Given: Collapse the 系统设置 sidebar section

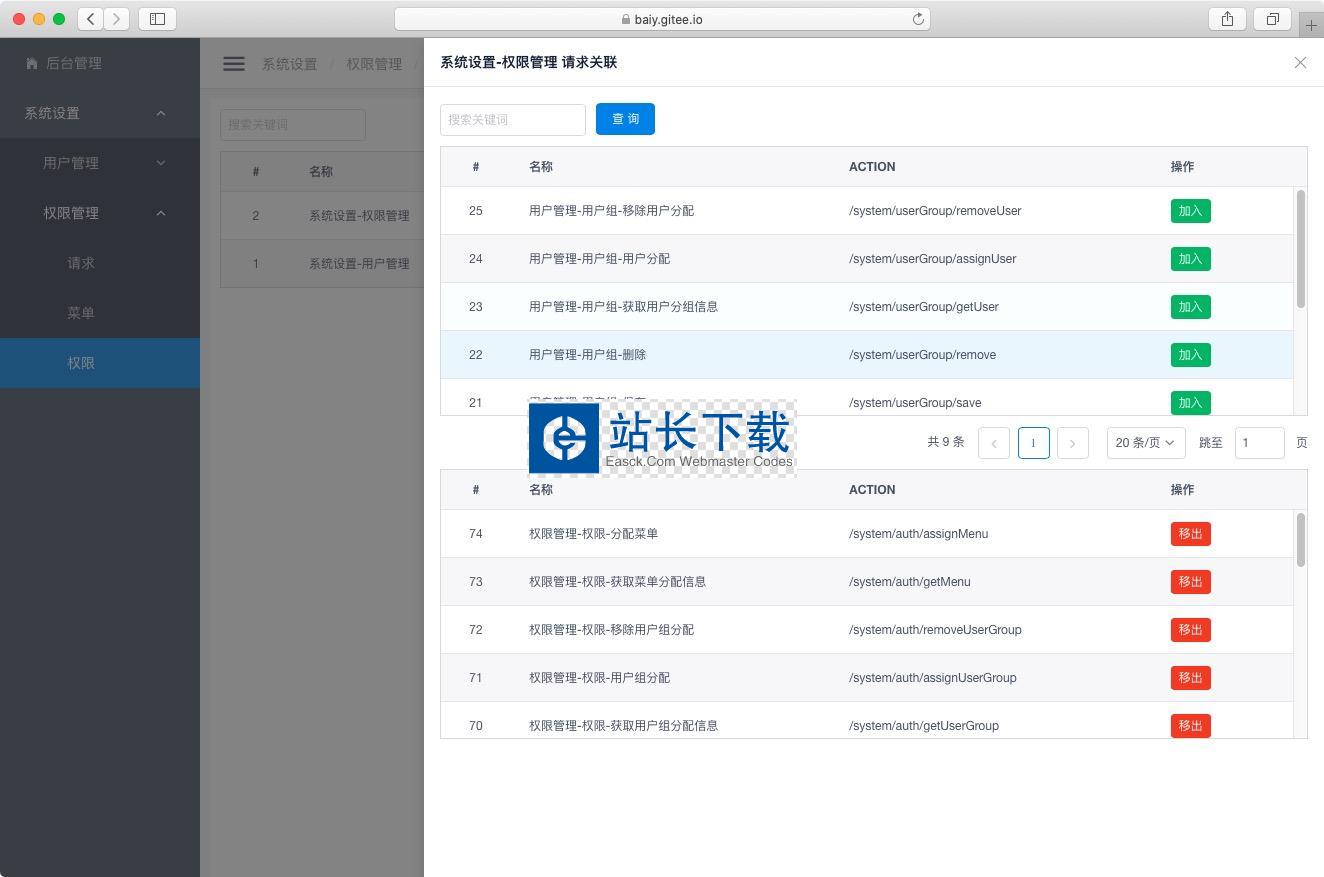Looking at the screenshot, I should pyautogui.click(x=100, y=113).
